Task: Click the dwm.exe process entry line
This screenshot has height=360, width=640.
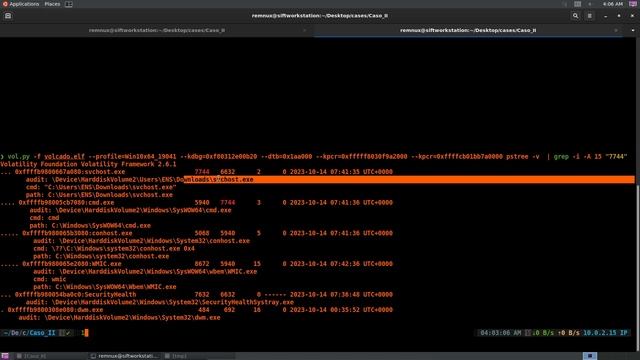Action: pyautogui.click(x=196, y=310)
